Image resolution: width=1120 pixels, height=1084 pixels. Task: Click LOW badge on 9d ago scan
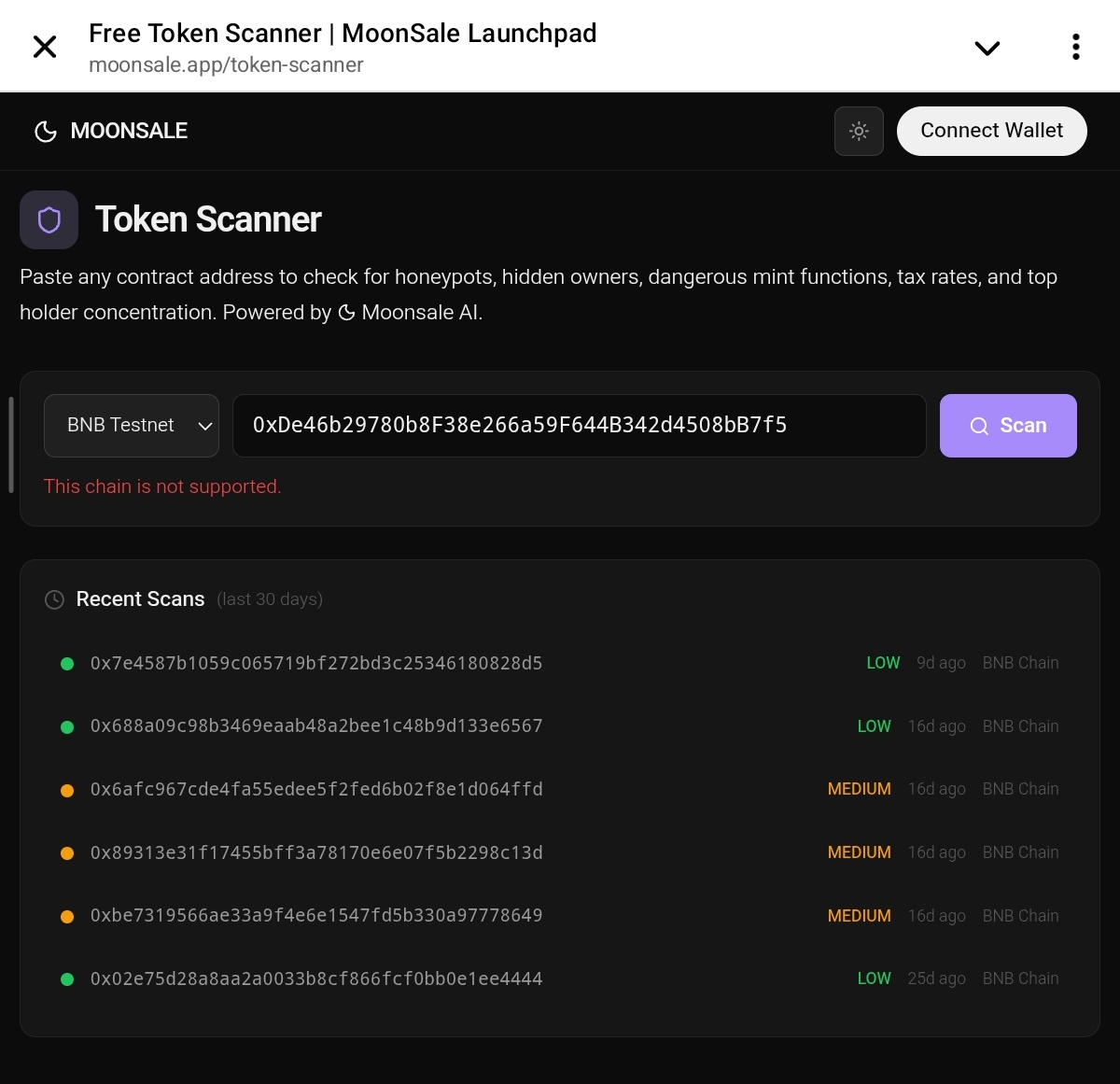coord(883,663)
